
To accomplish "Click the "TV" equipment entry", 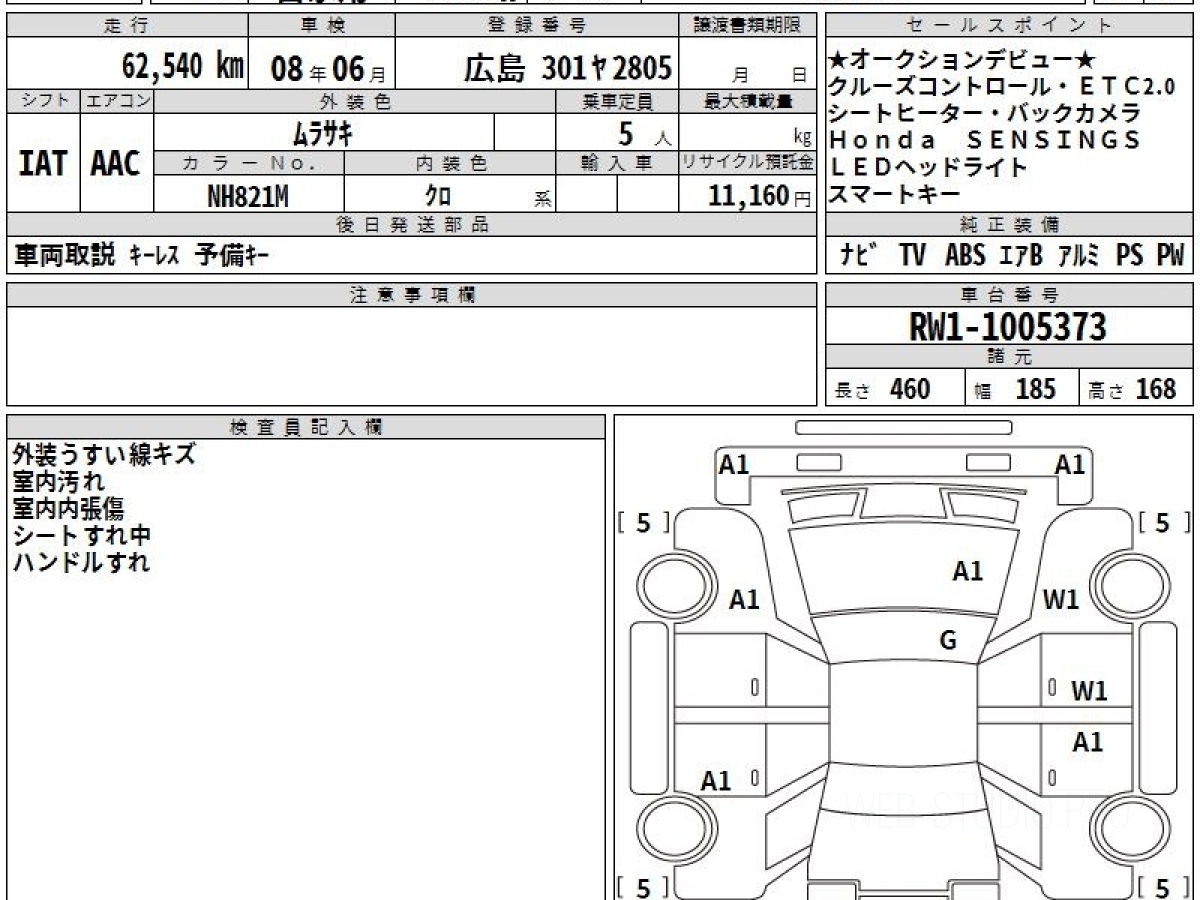I will pyautogui.click(x=911, y=256).
